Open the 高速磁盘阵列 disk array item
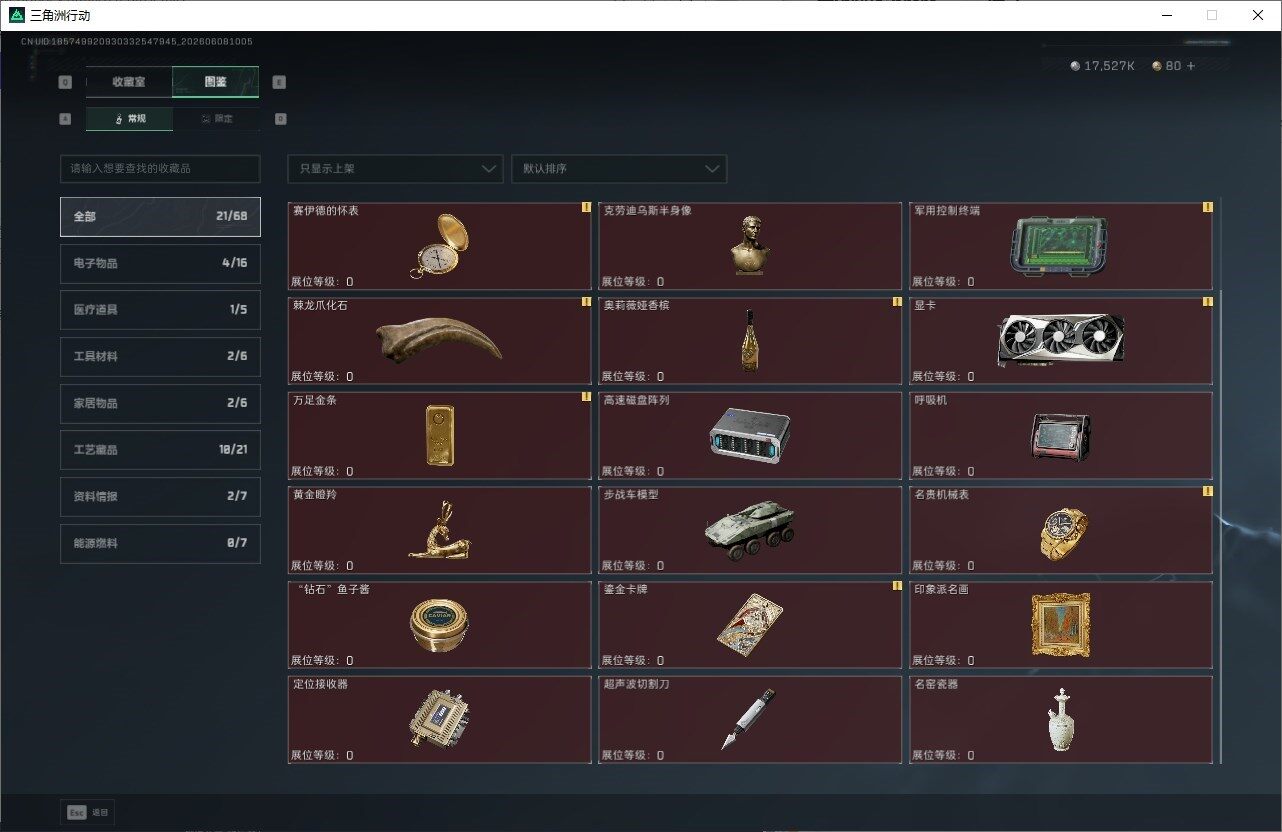 tap(750, 435)
